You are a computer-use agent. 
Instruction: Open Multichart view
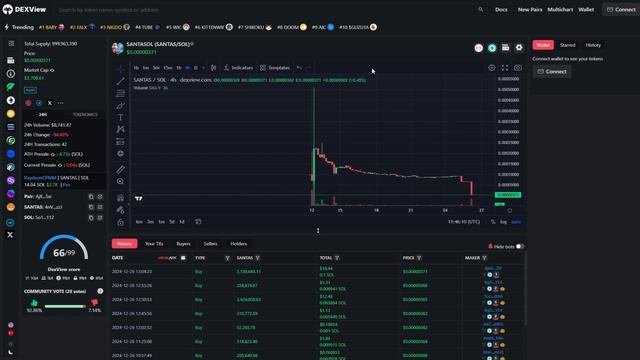(x=560, y=9)
